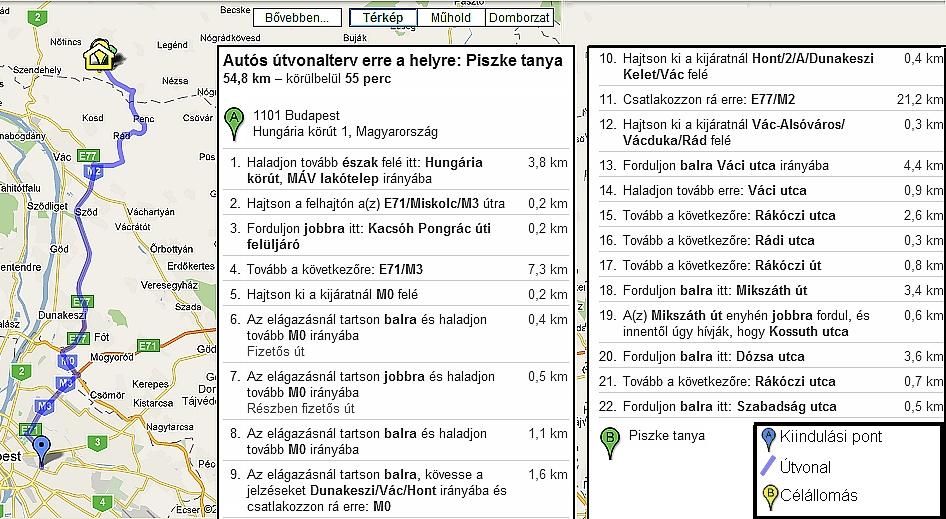Select step 13 turn left Váci utca

tap(770, 165)
